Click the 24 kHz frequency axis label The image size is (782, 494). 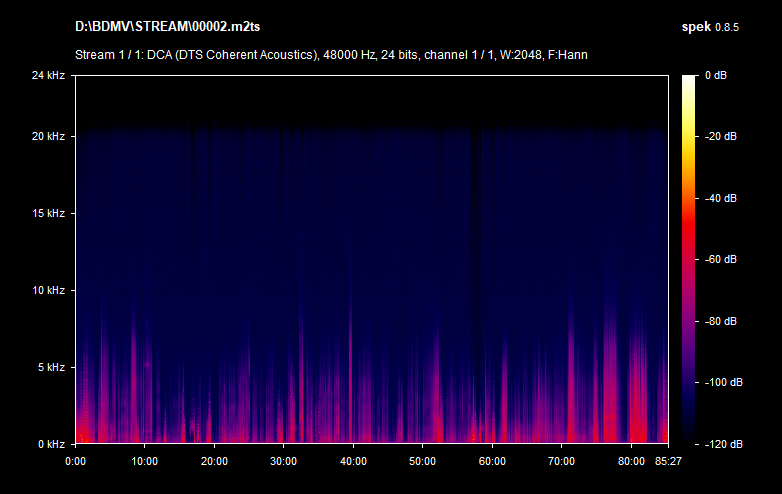[47, 76]
